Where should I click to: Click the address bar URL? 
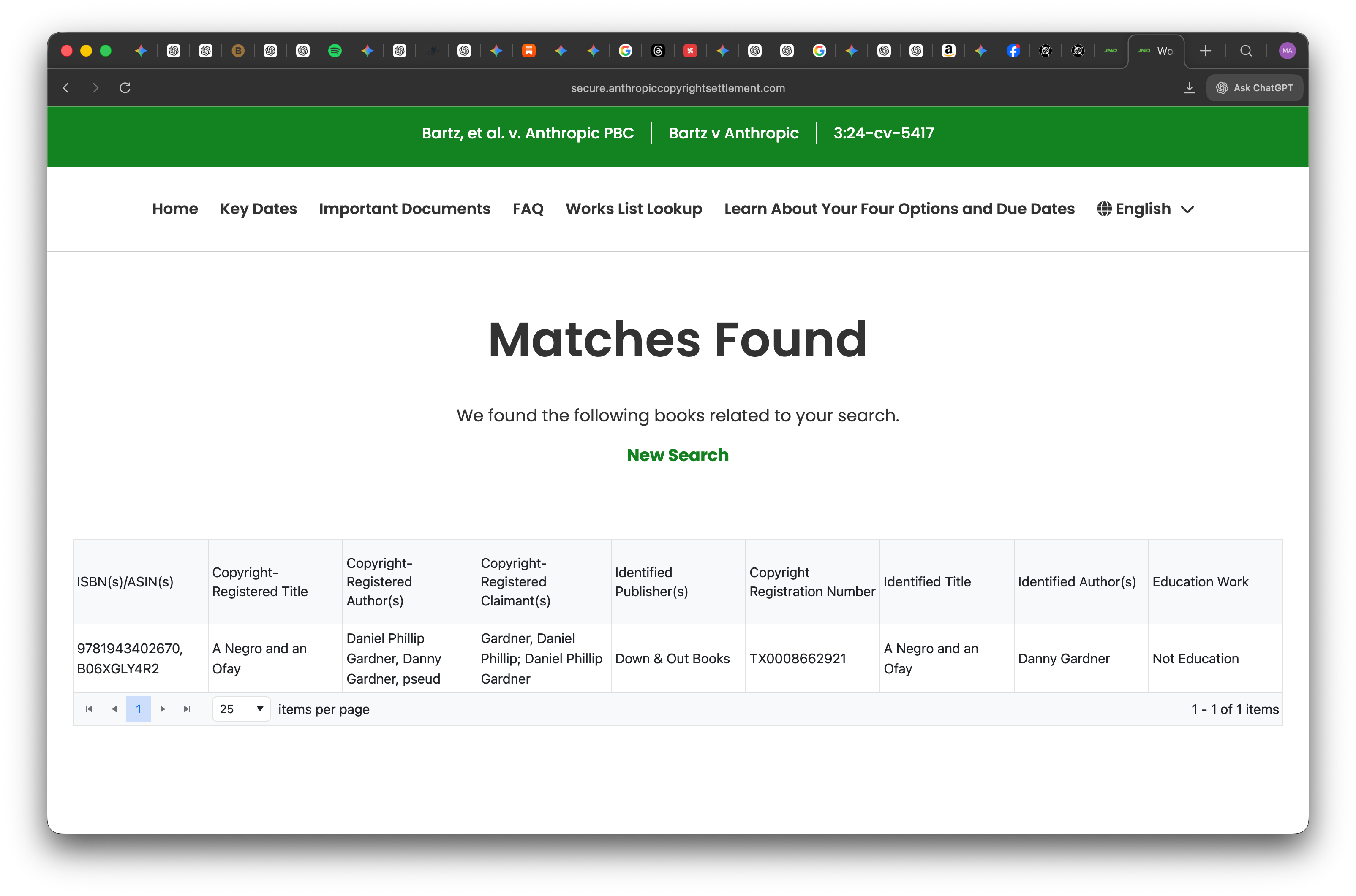[678, 88]
